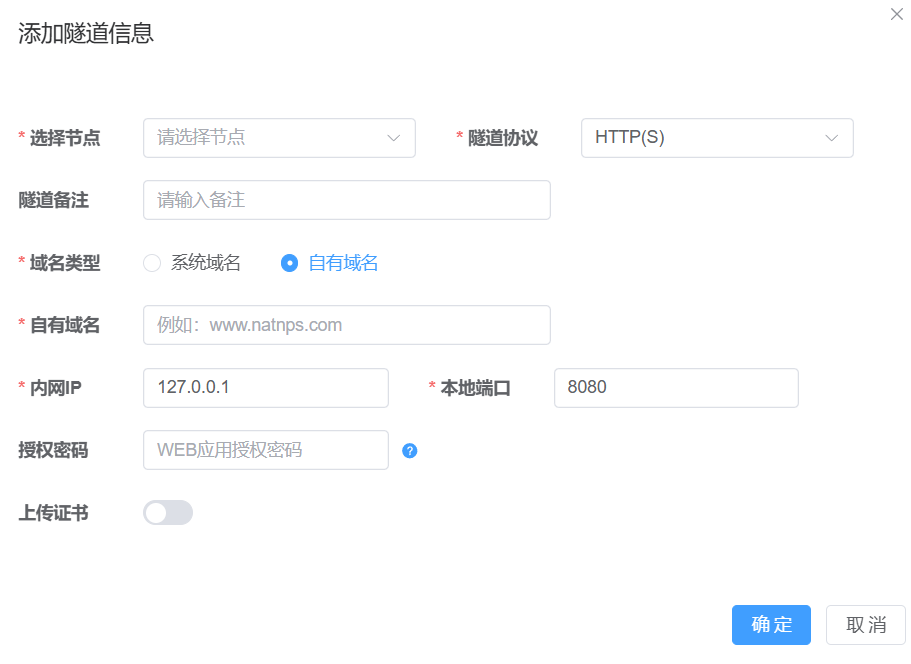Select the 自有域名 radio button
Image resolution: width=911 pixels, height=664 pixels.
pyautogui.click(x=289, y=263)
